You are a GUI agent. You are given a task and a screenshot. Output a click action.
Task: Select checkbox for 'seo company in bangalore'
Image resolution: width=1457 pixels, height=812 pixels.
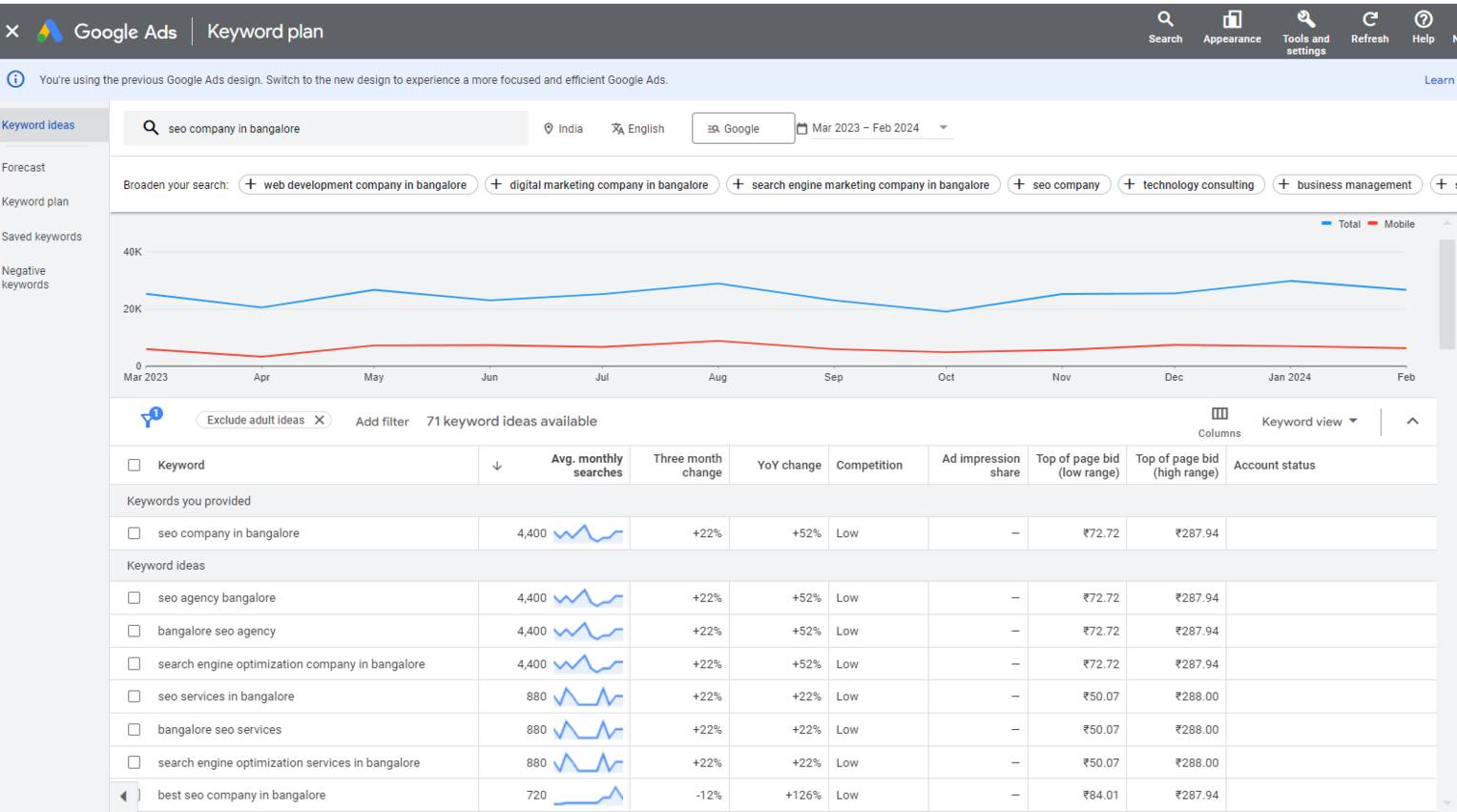click(134, 533)
